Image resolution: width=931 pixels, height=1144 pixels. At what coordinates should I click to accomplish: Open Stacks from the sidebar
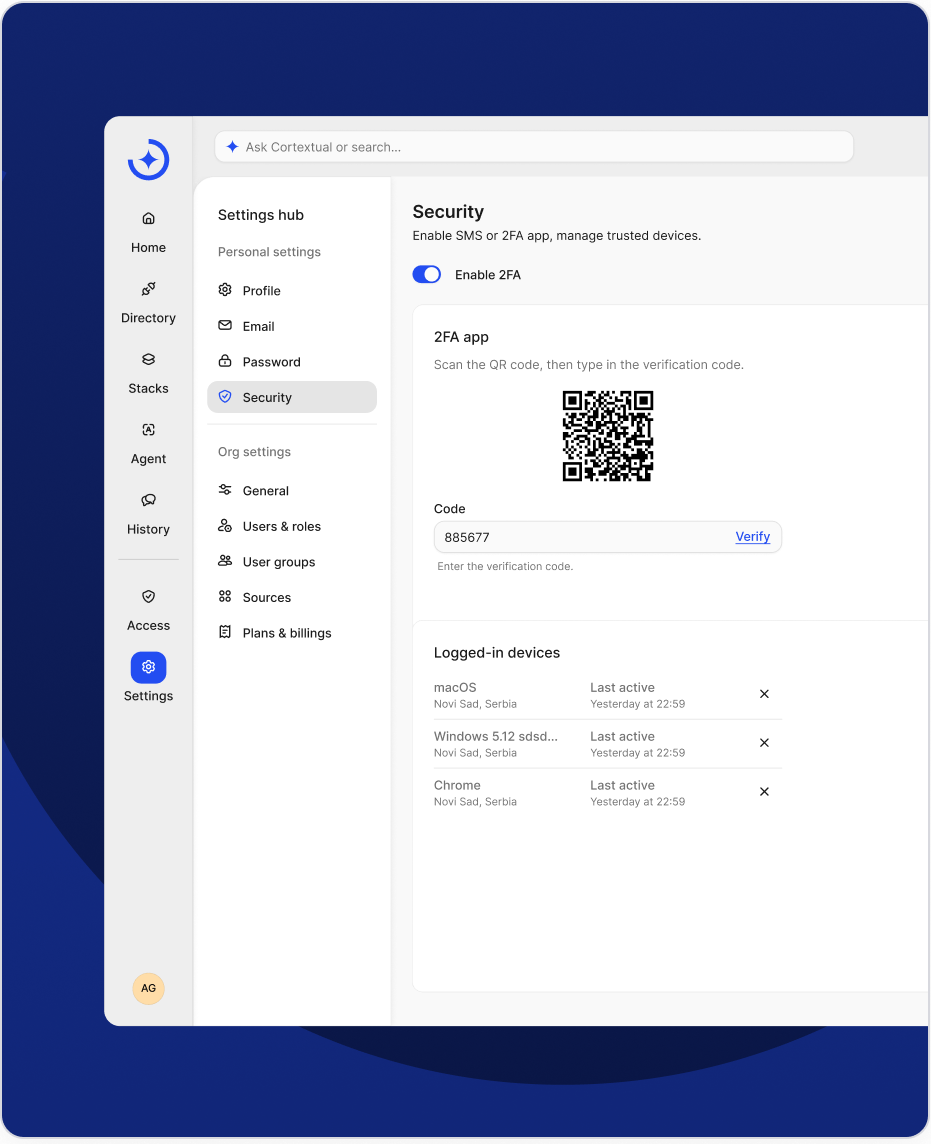pos(148,360)
